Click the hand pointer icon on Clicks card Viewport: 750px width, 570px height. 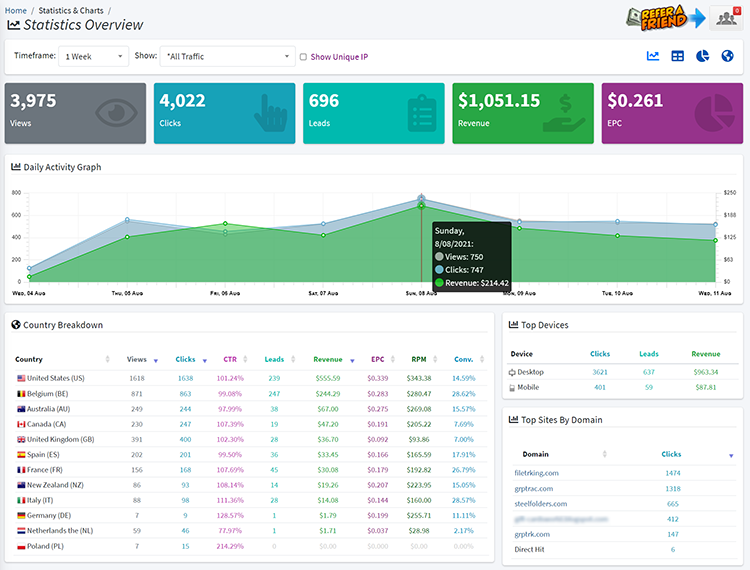coord(269,112)
